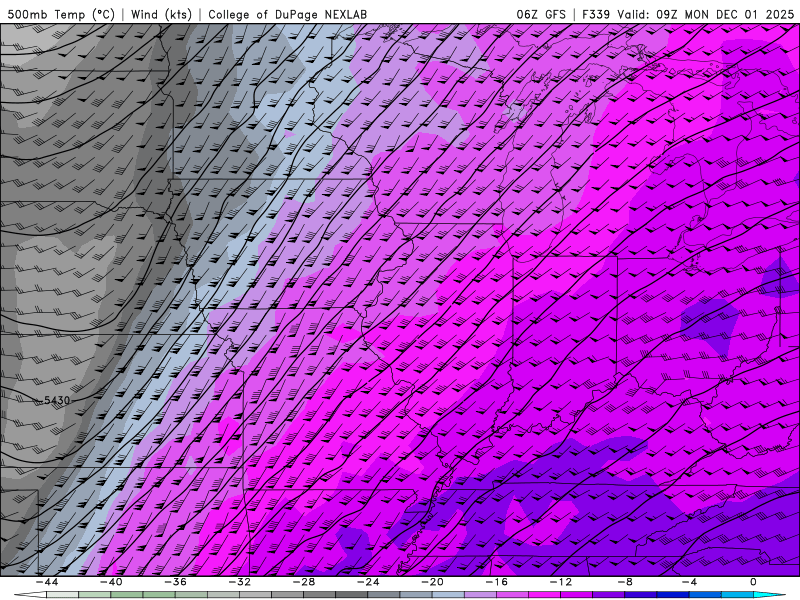Click the '-12' color scale label

tap(561, 582)
